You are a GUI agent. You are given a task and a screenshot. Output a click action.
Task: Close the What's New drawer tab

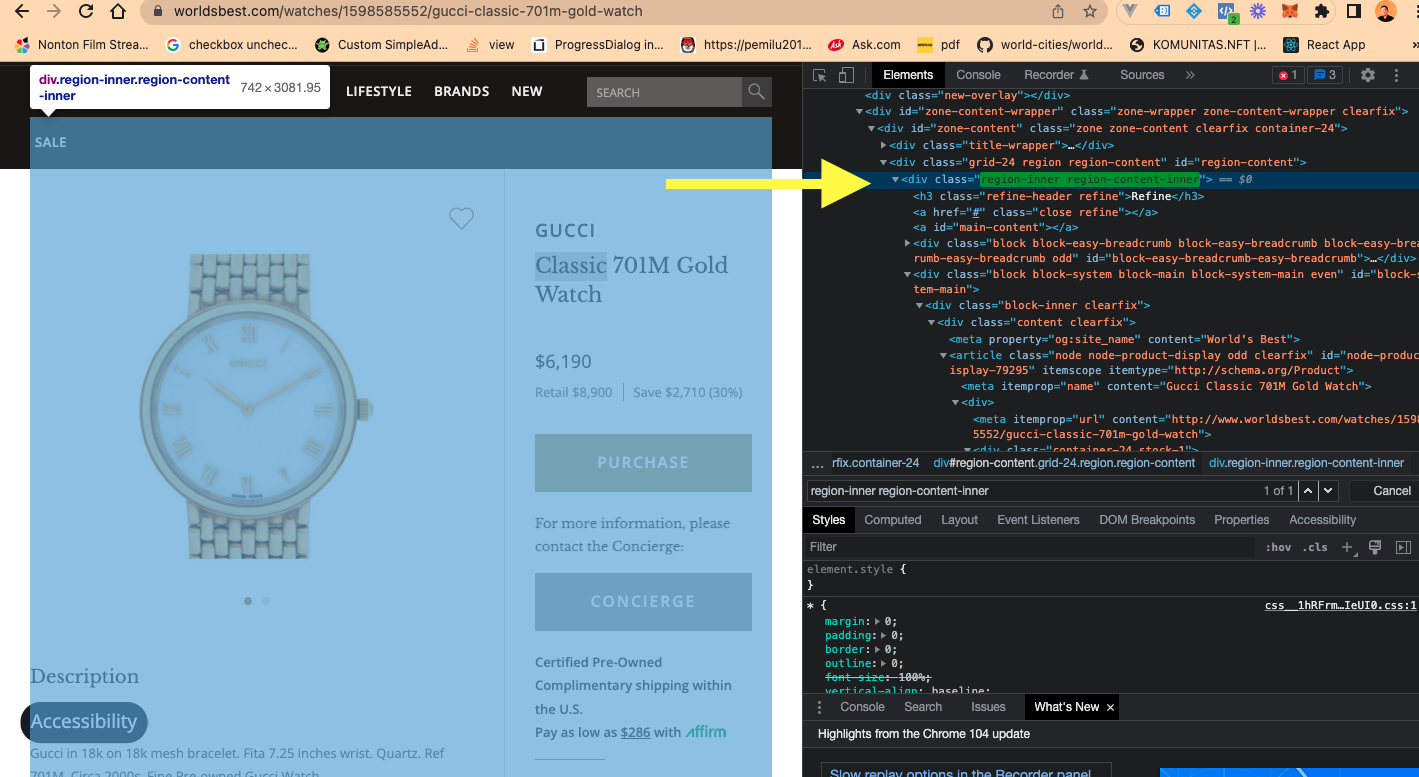[x=1110, y=707]
